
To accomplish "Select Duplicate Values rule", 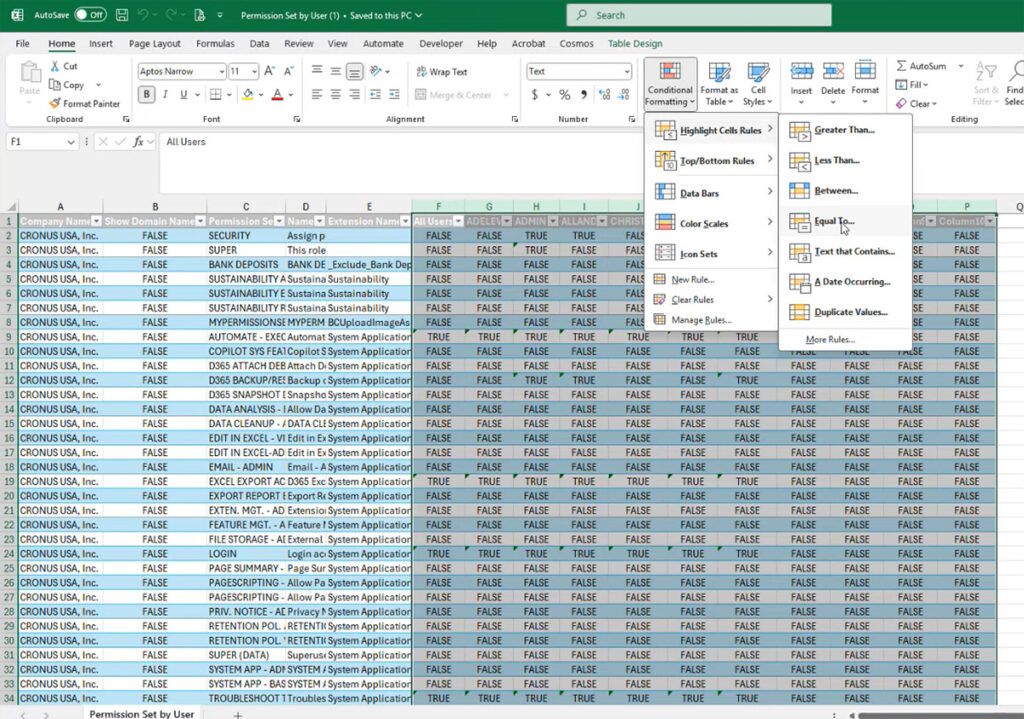I will 845,312.
